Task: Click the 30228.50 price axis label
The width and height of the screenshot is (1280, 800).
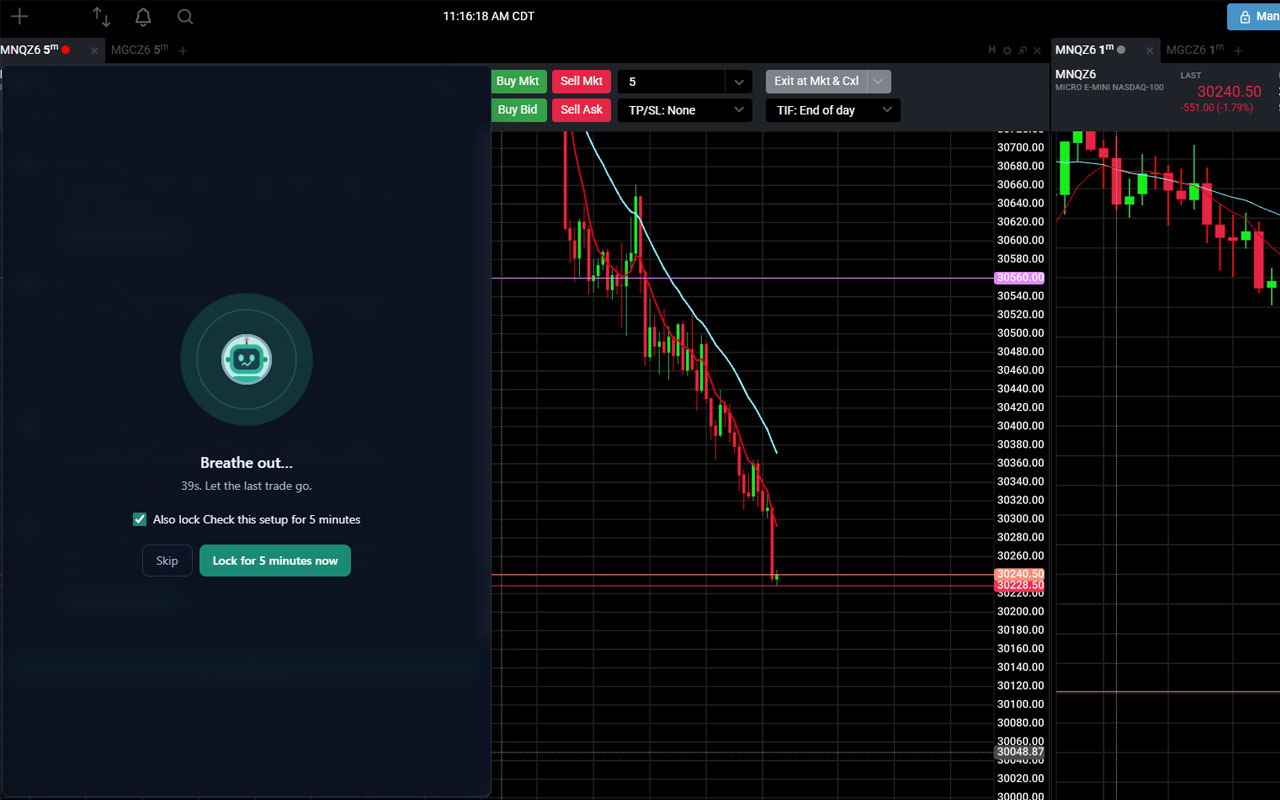Action: (x=1019, y=585)
